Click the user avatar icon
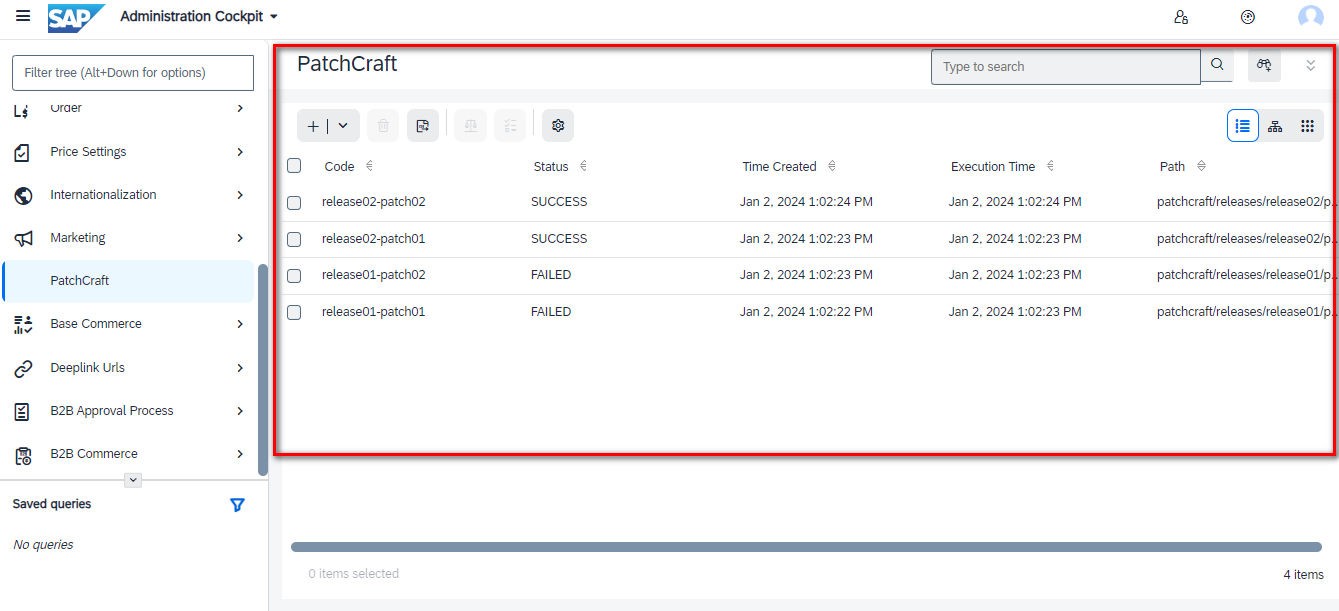Image resolution: width=1339 pixels, height=611 pixels. click(1310, 17)
